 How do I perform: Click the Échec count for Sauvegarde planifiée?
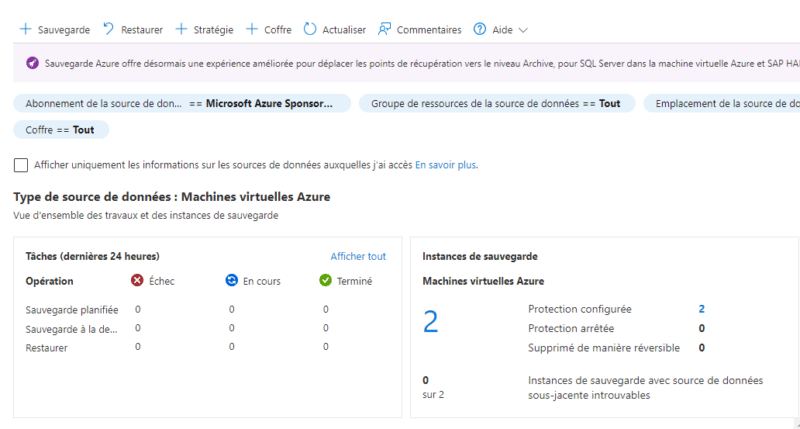click(x=138, y=309)
